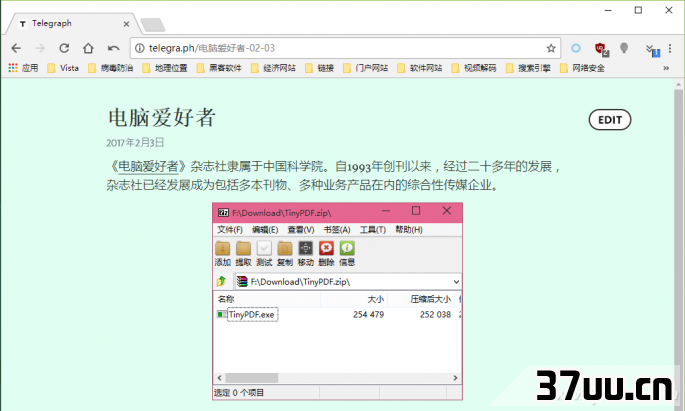Open the 应用 apps shortcut
The width and height of the screenshot is (685, 411).
click(24, 68)
